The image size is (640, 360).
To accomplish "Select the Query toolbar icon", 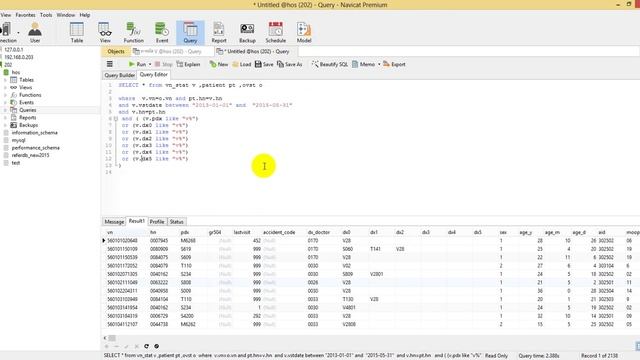I will (x=190, y=33).
